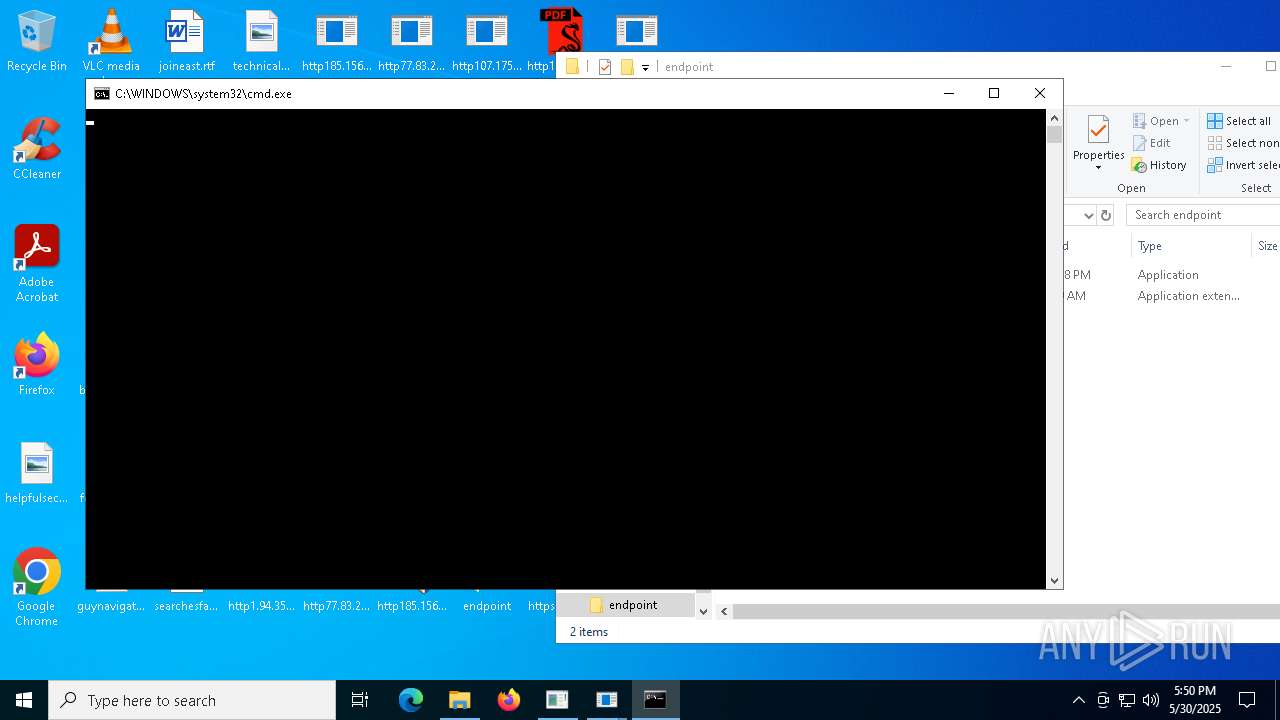Select the top-row http77.83.2... desktop icon
Viewport: 1280px width, 720px height.
pyautogui.click(x=411, y=40)
